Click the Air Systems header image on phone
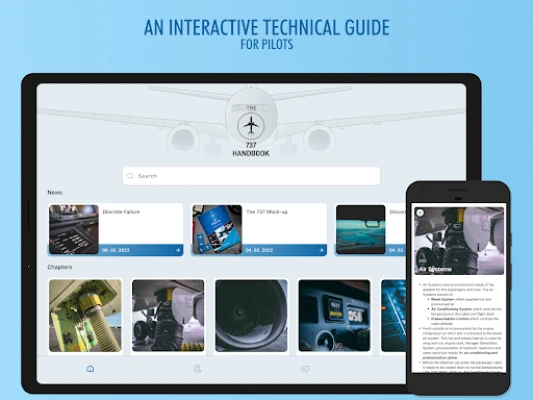This screenshot has width=533, height=400. [459, 241]
